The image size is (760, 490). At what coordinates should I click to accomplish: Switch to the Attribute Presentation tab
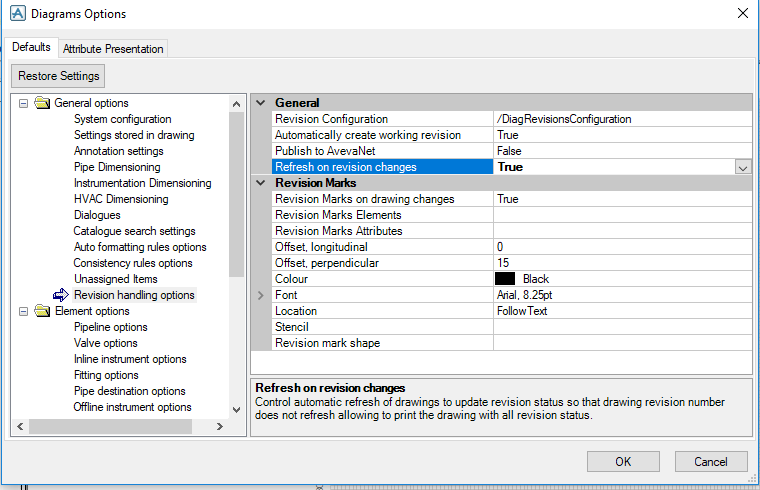click(x=113, y=48)
